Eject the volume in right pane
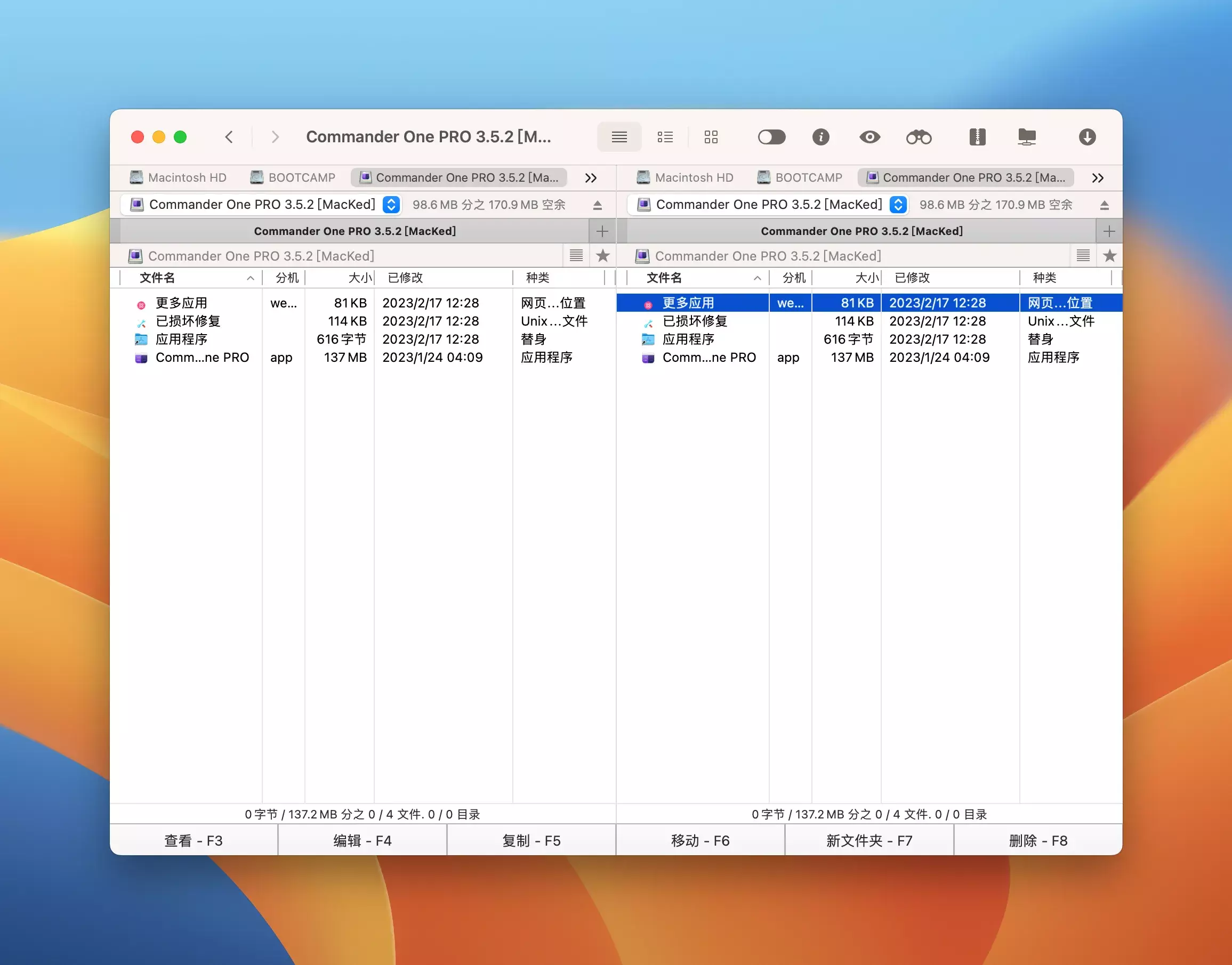 pos(1104,205)
